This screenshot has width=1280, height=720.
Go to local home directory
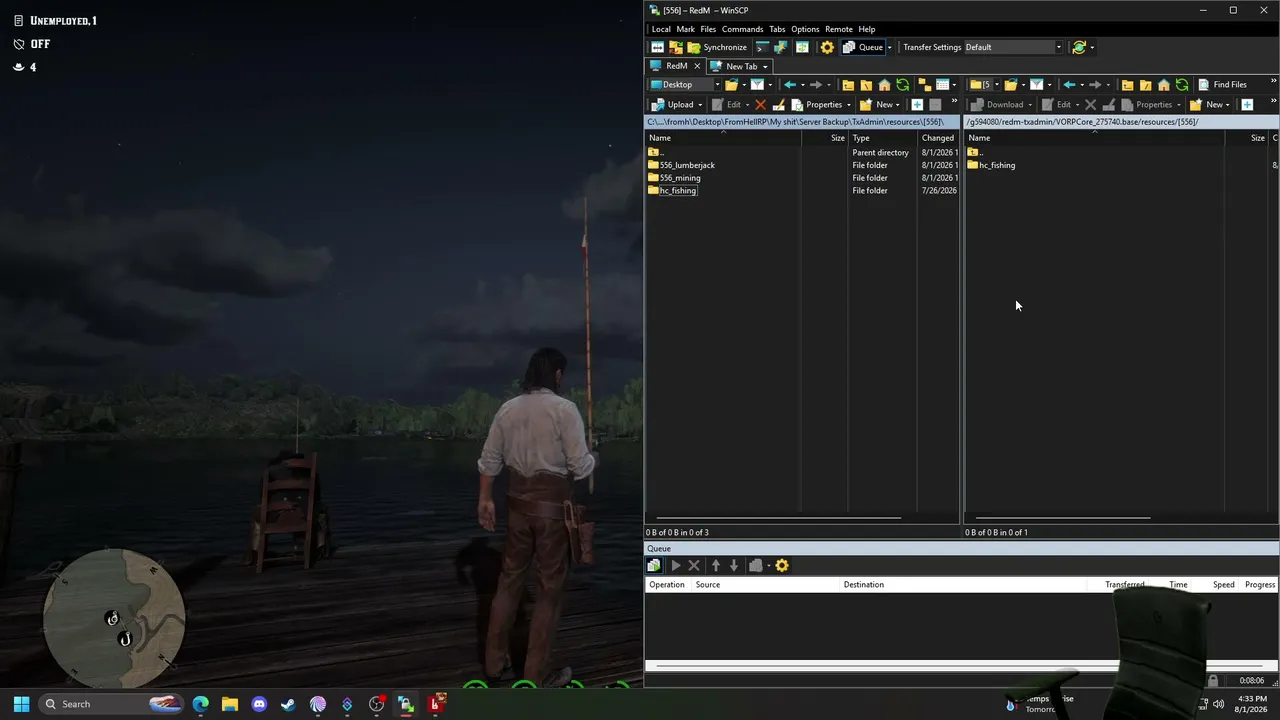click(884, 85)
